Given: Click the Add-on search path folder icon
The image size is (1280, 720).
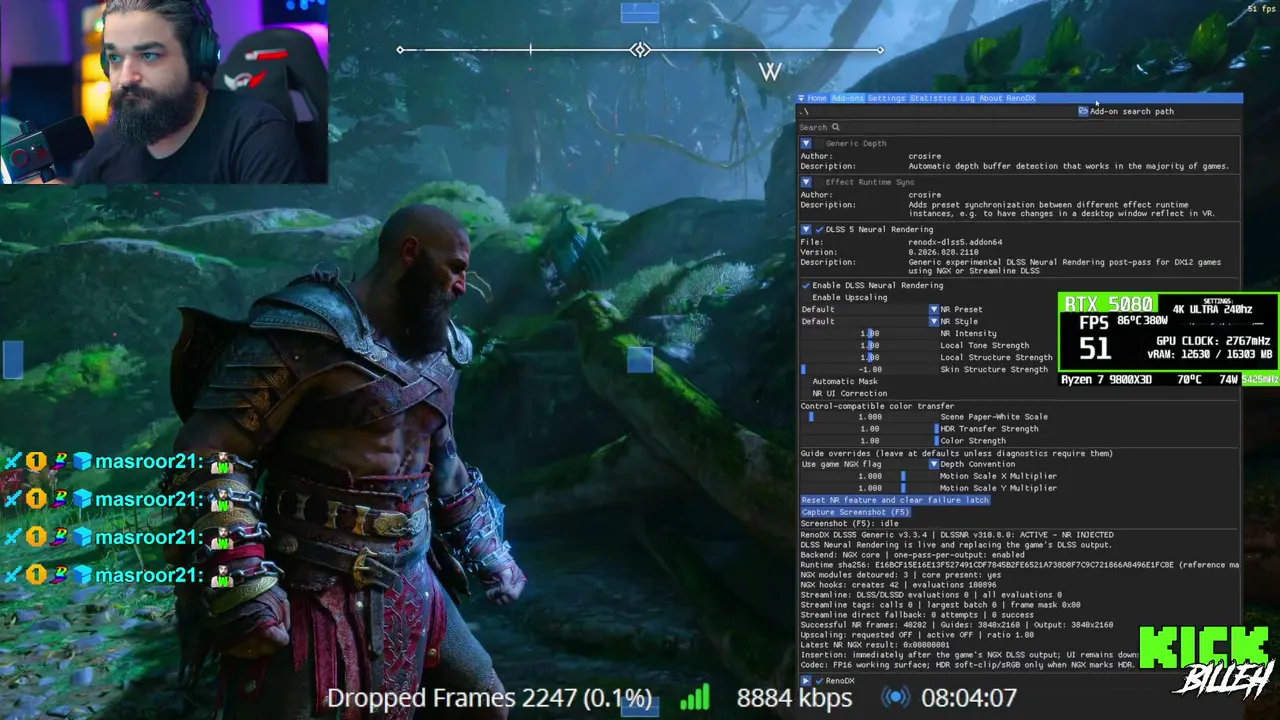Looking at the screenshot, I should pos(1083,111).
